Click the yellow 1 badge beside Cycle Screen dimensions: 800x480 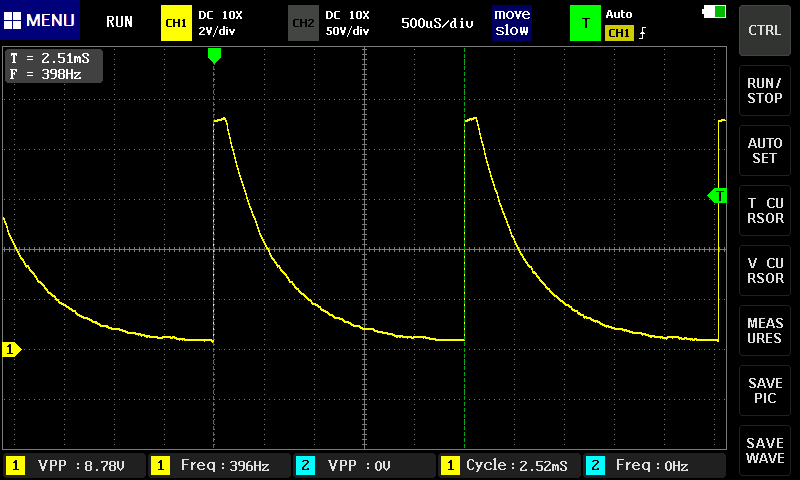(x=450, y=466)
